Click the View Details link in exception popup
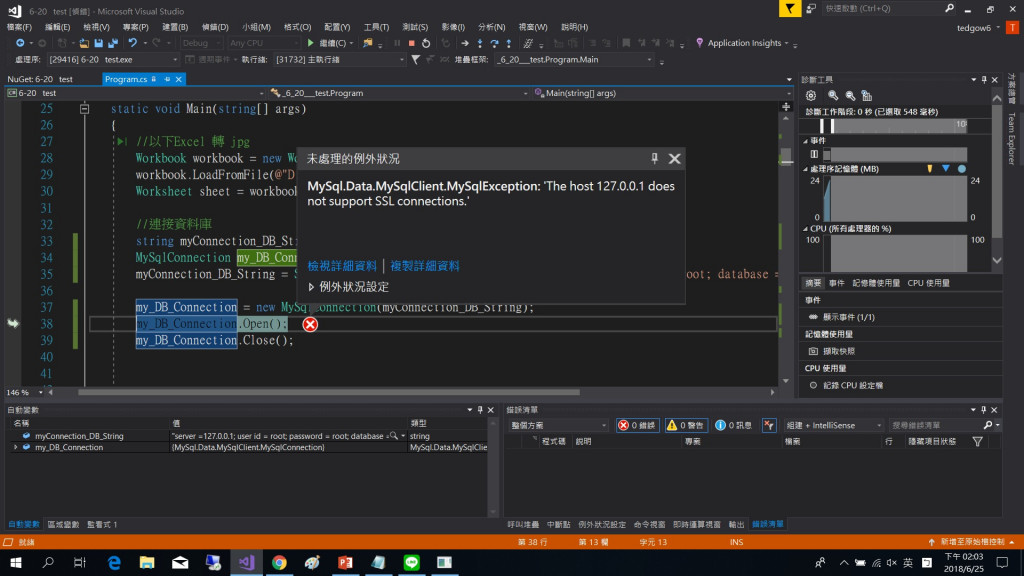The width and height of the screenshot is (1024, 576). 342,266
